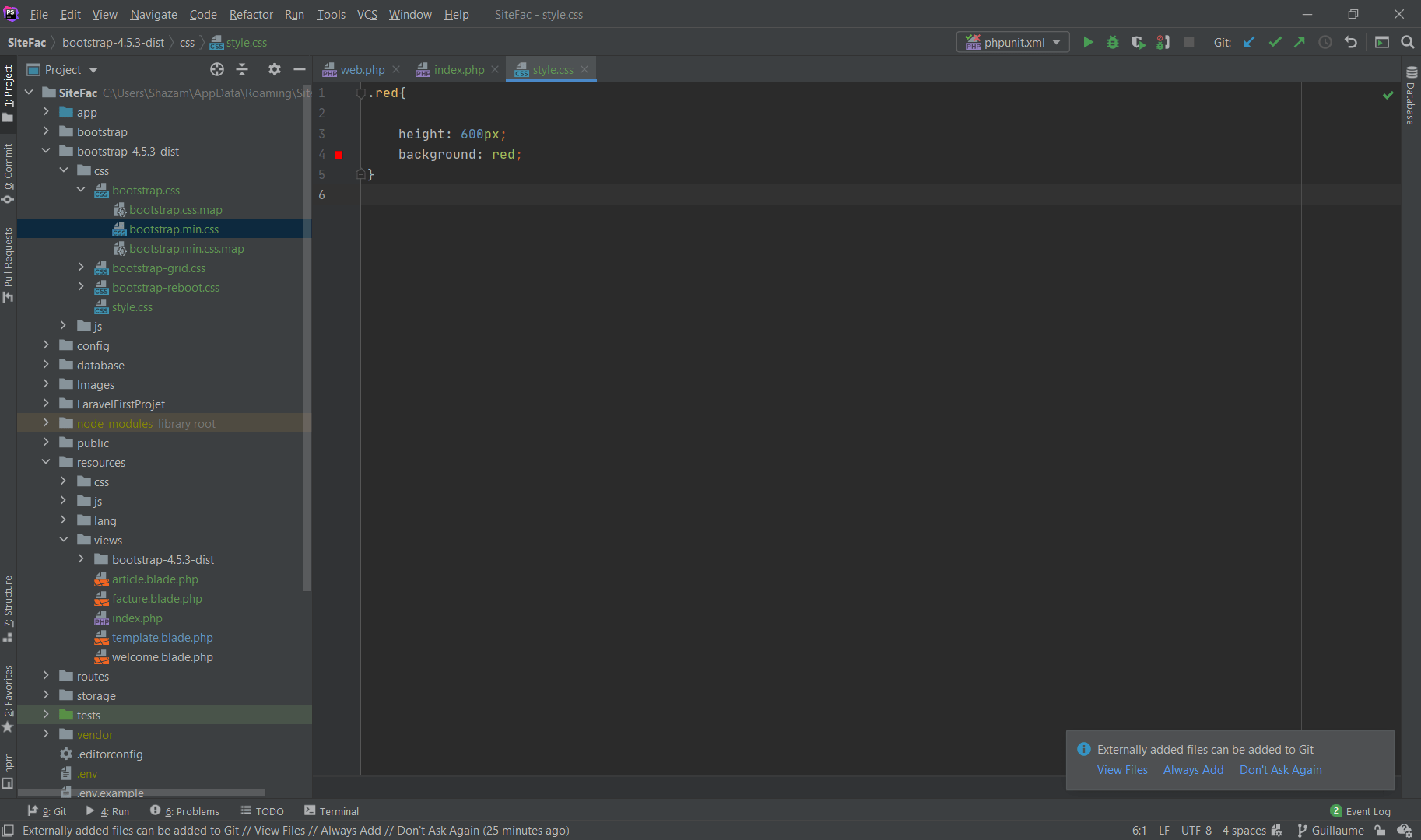
Task: Expand the vendor folder
Action: [x=46, y=734]
